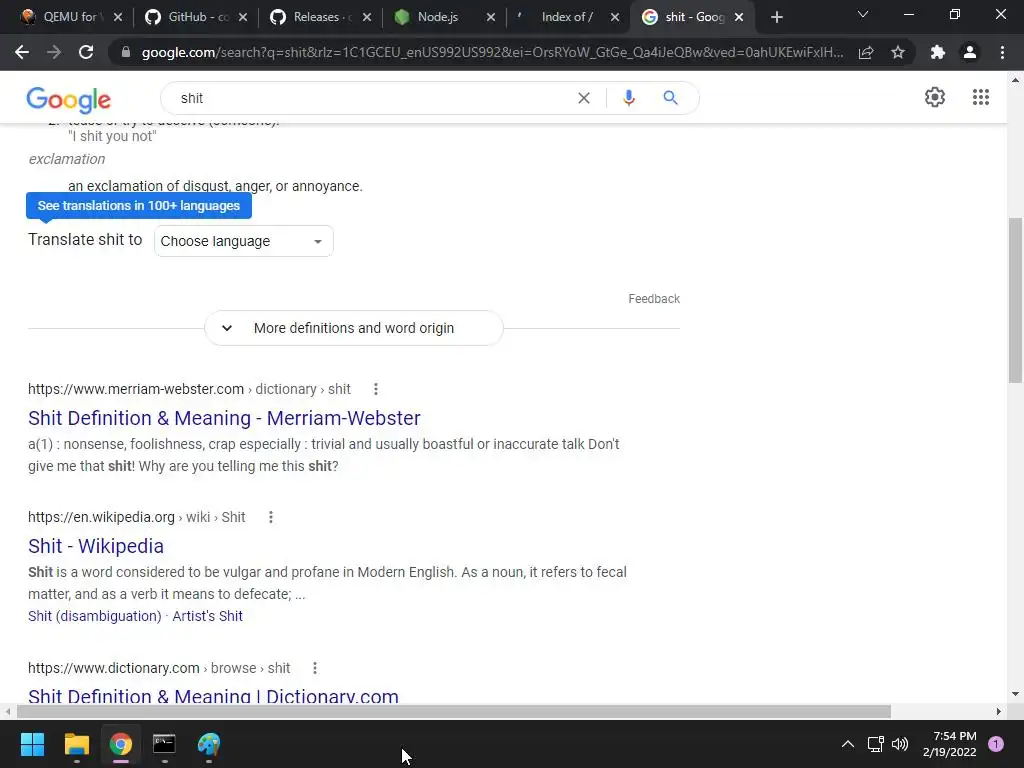
Task: Open the Chrome profile avatar
Action: point(970,52)
